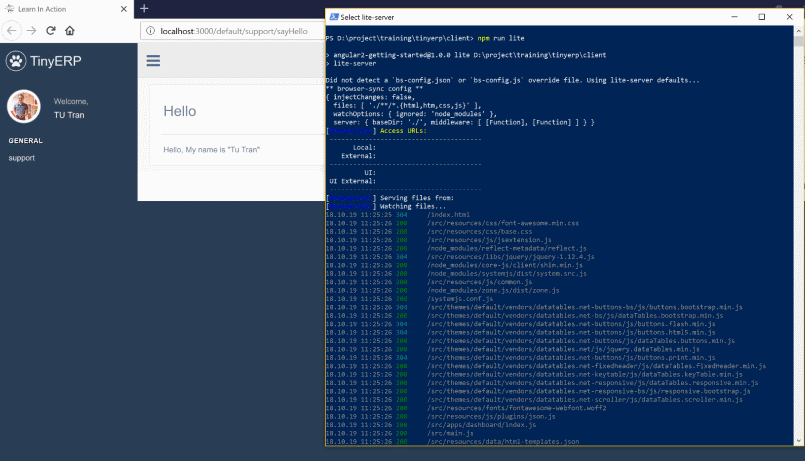This screenshot has width=805, height=461.
Task: Open the support menu item
Action: coord(22,158)
